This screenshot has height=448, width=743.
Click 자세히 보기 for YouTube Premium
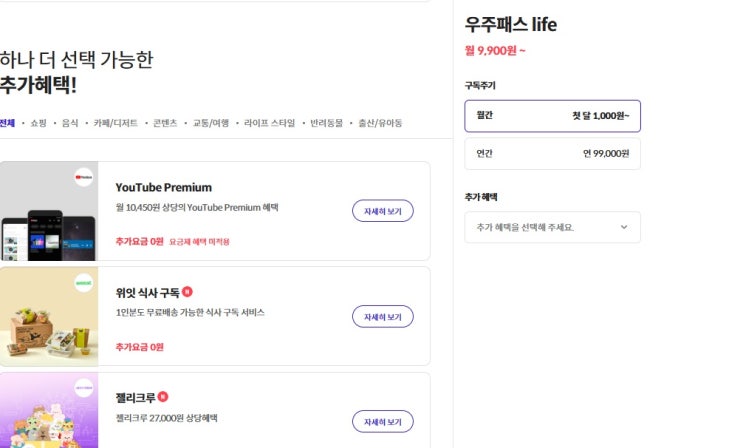(x=382, y=211)
